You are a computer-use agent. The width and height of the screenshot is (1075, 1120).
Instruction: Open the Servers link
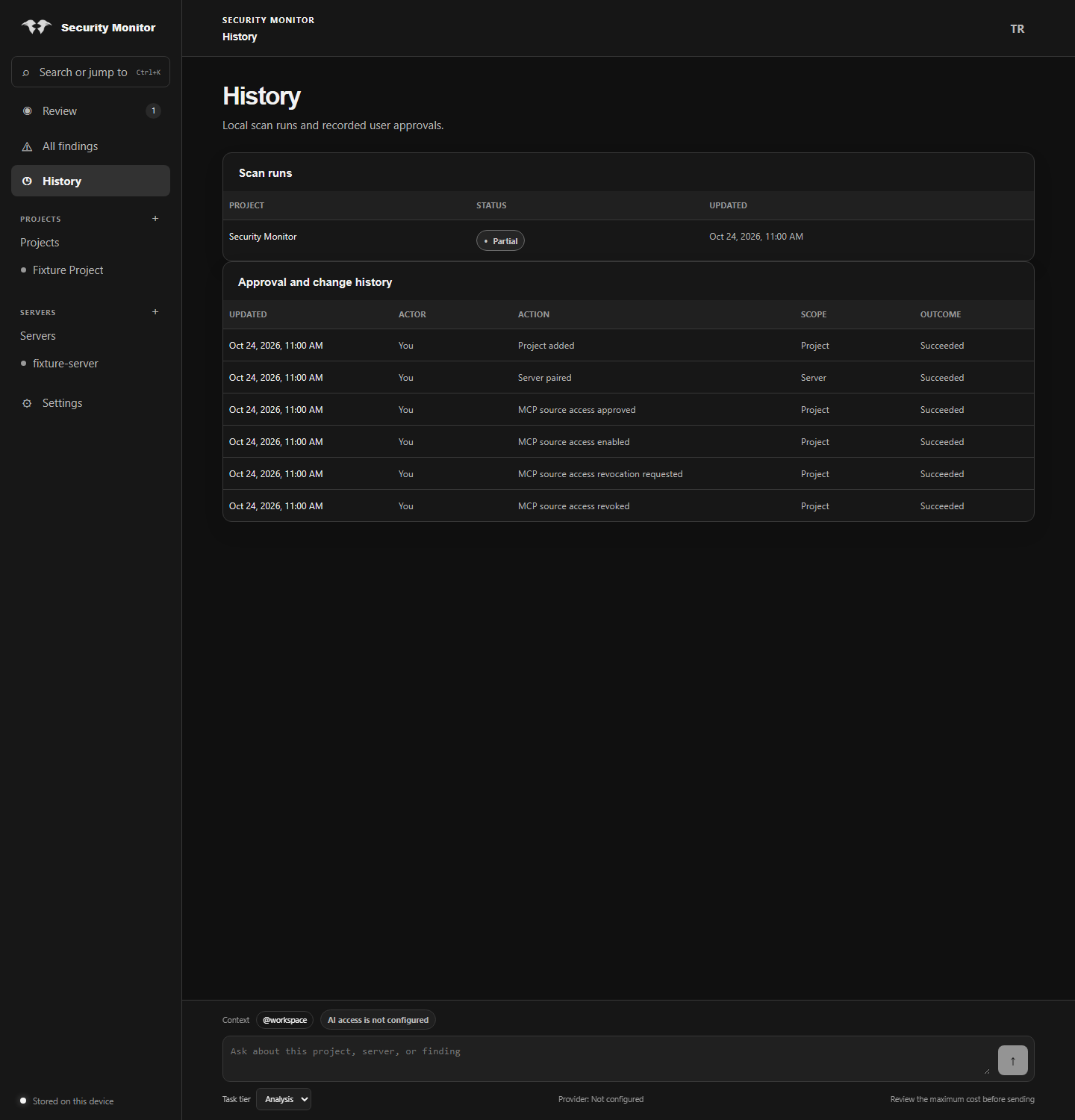[38, 336]
